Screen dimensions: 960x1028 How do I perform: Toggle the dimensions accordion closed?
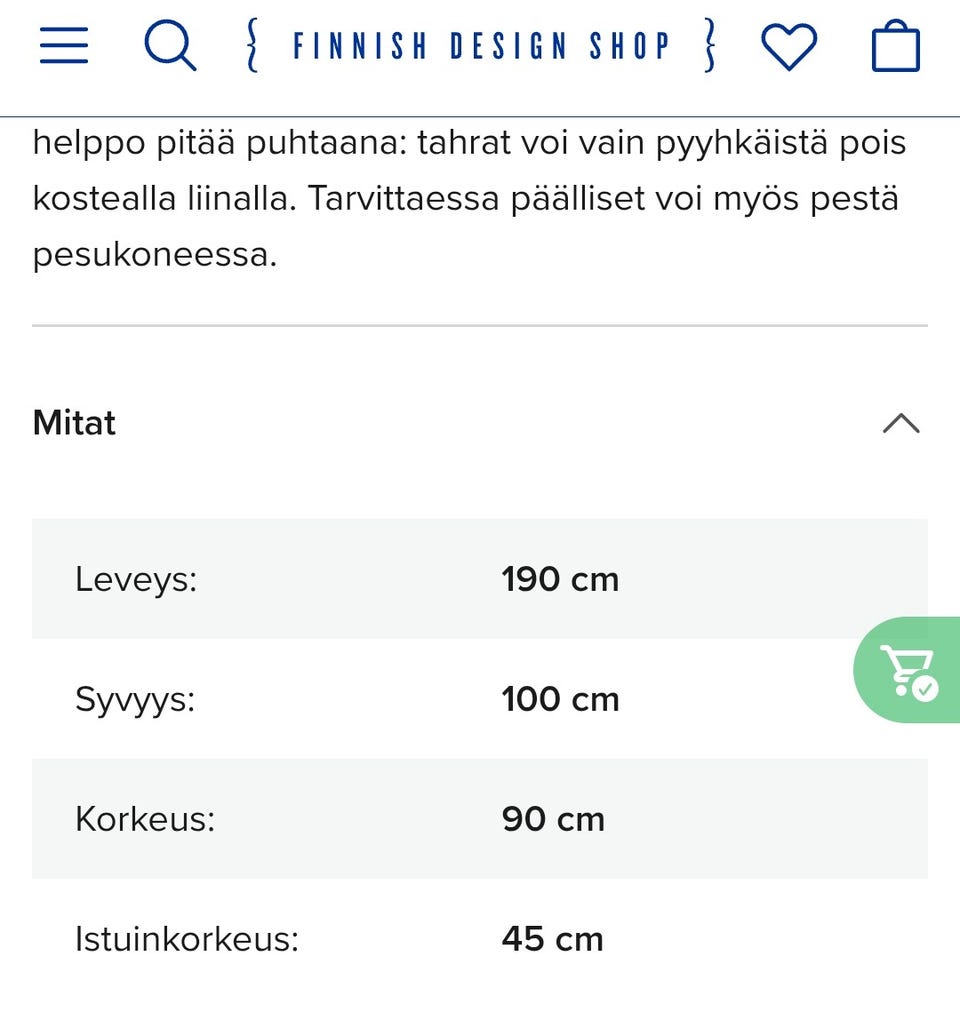tap(903, 424)
